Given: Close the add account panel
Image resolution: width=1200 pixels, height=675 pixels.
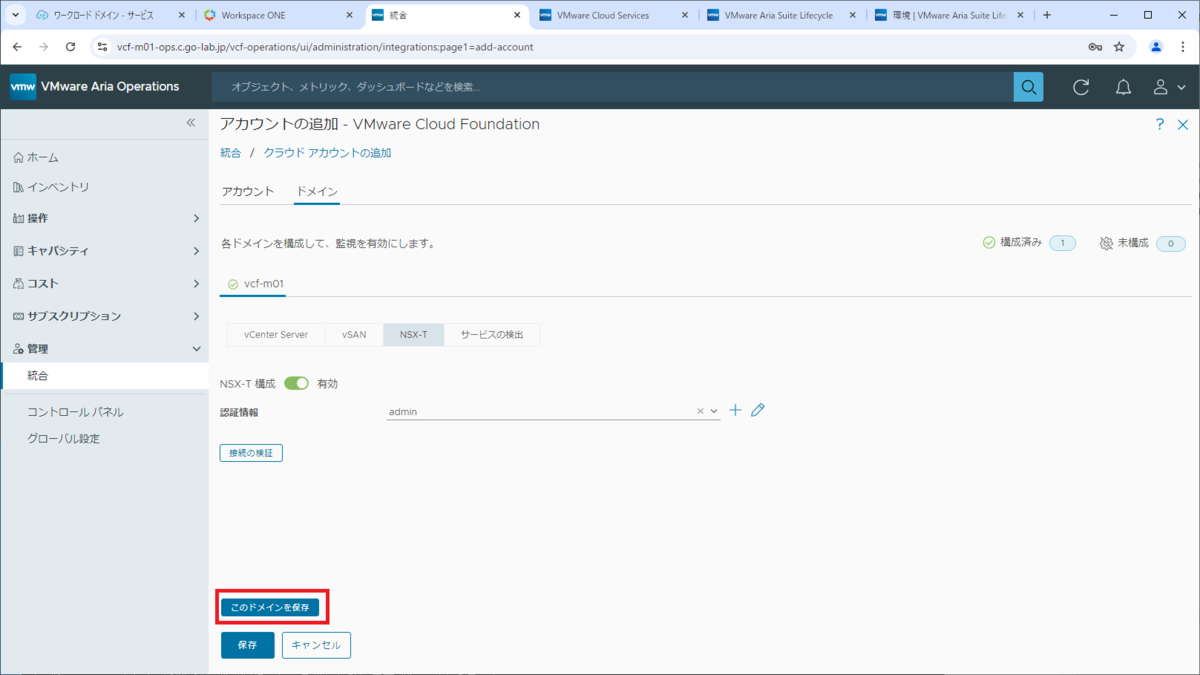Looking at the screenshot, I should click(1184, 125).
